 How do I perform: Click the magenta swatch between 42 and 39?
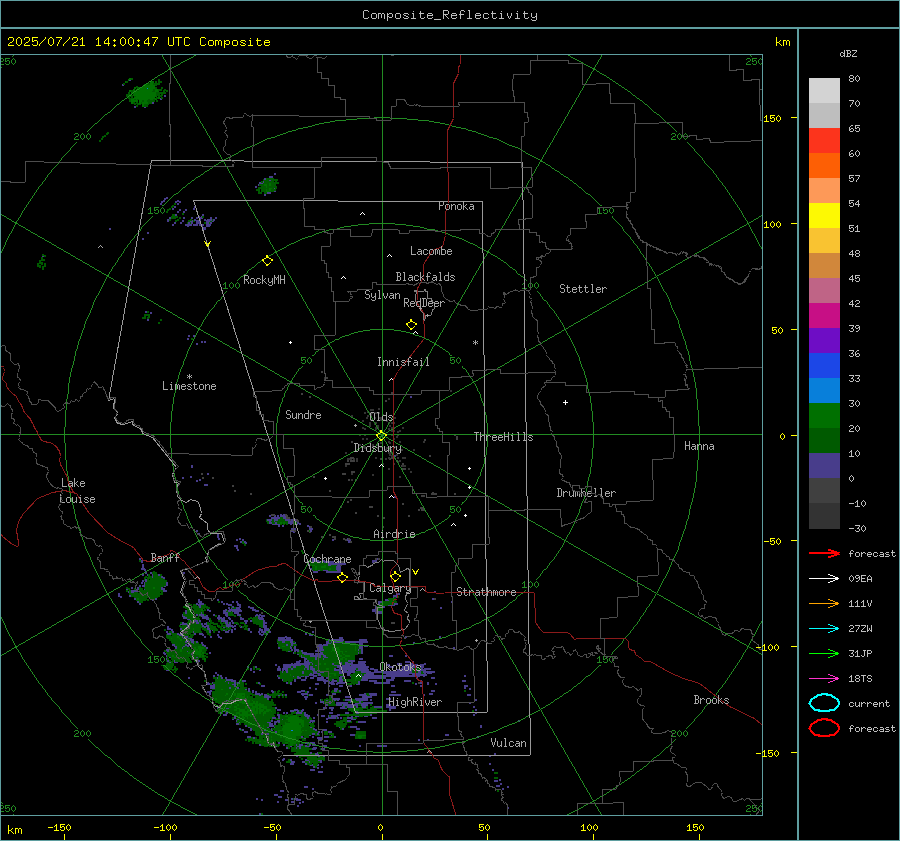point(824,315)
